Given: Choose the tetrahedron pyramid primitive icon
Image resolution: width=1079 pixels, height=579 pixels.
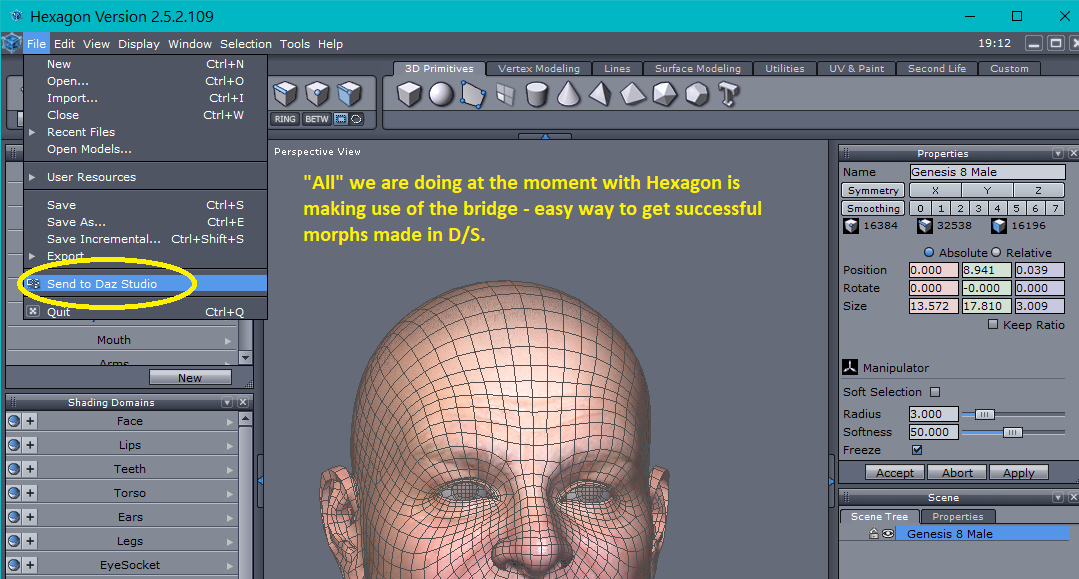Looking at the screenshot, I should pyautogui.click(x=600, y=94).
